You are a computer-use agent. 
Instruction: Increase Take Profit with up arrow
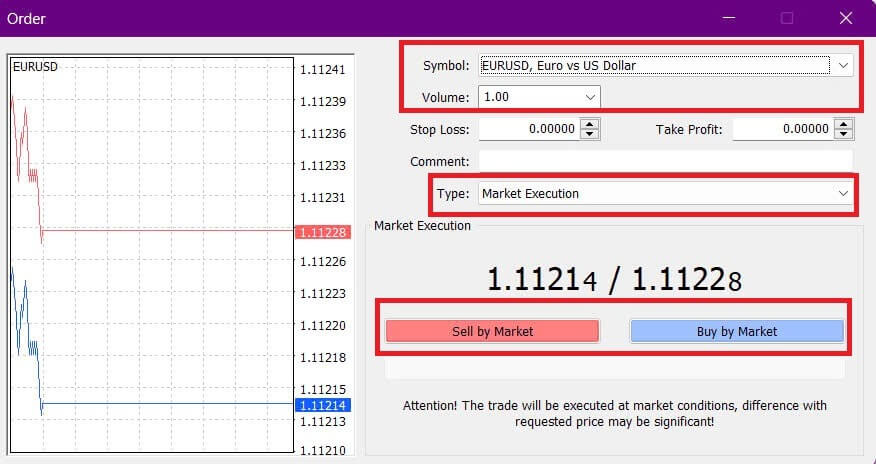point(844,124)
